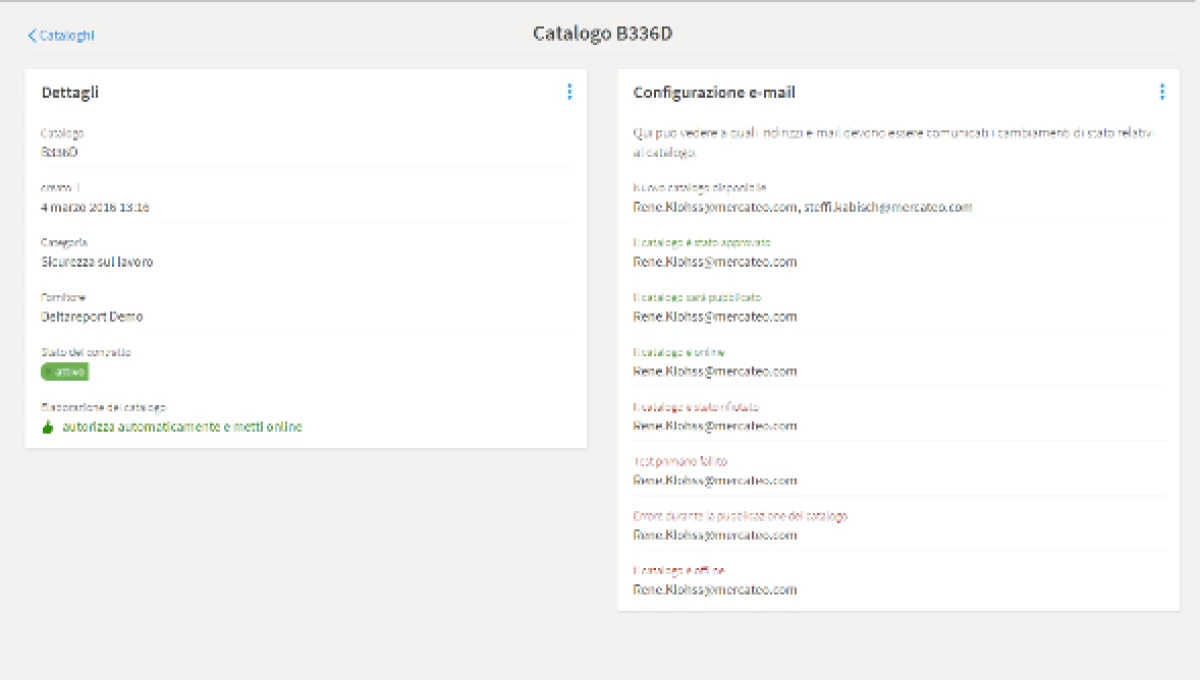Click email under 'Il catalogo è online'
This screenshot has height=680, width=1200.
pyautogui.click(x=715, y=371)
